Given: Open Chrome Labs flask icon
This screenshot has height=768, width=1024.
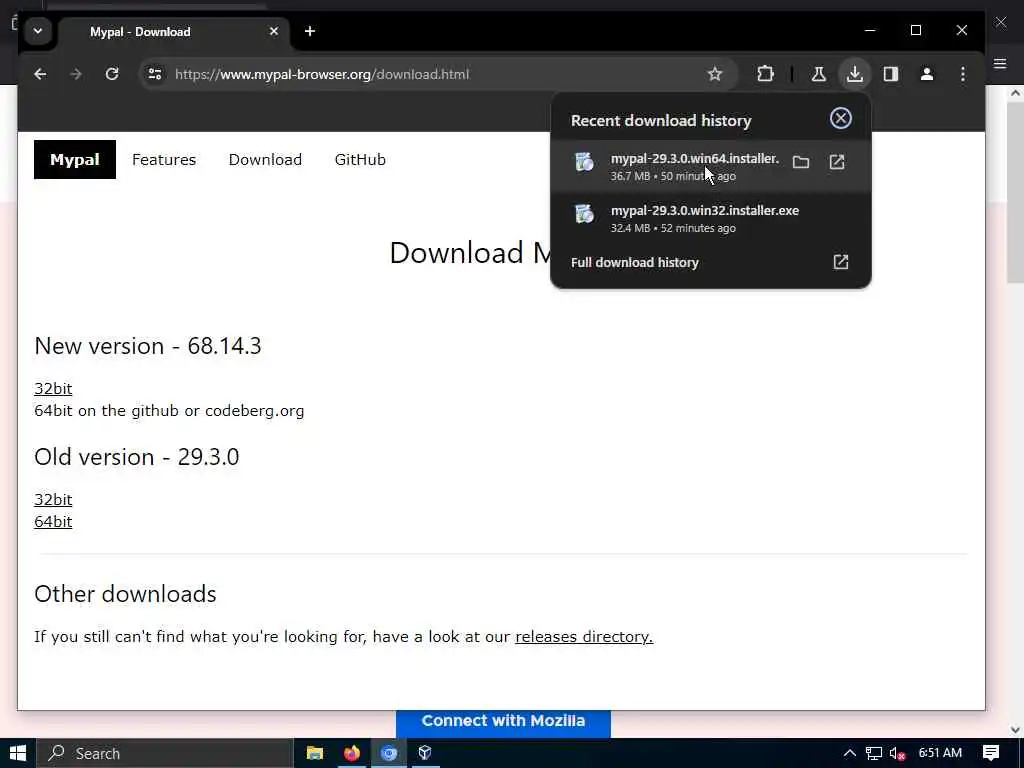Looking at the screenshot, I should (818, 74).
